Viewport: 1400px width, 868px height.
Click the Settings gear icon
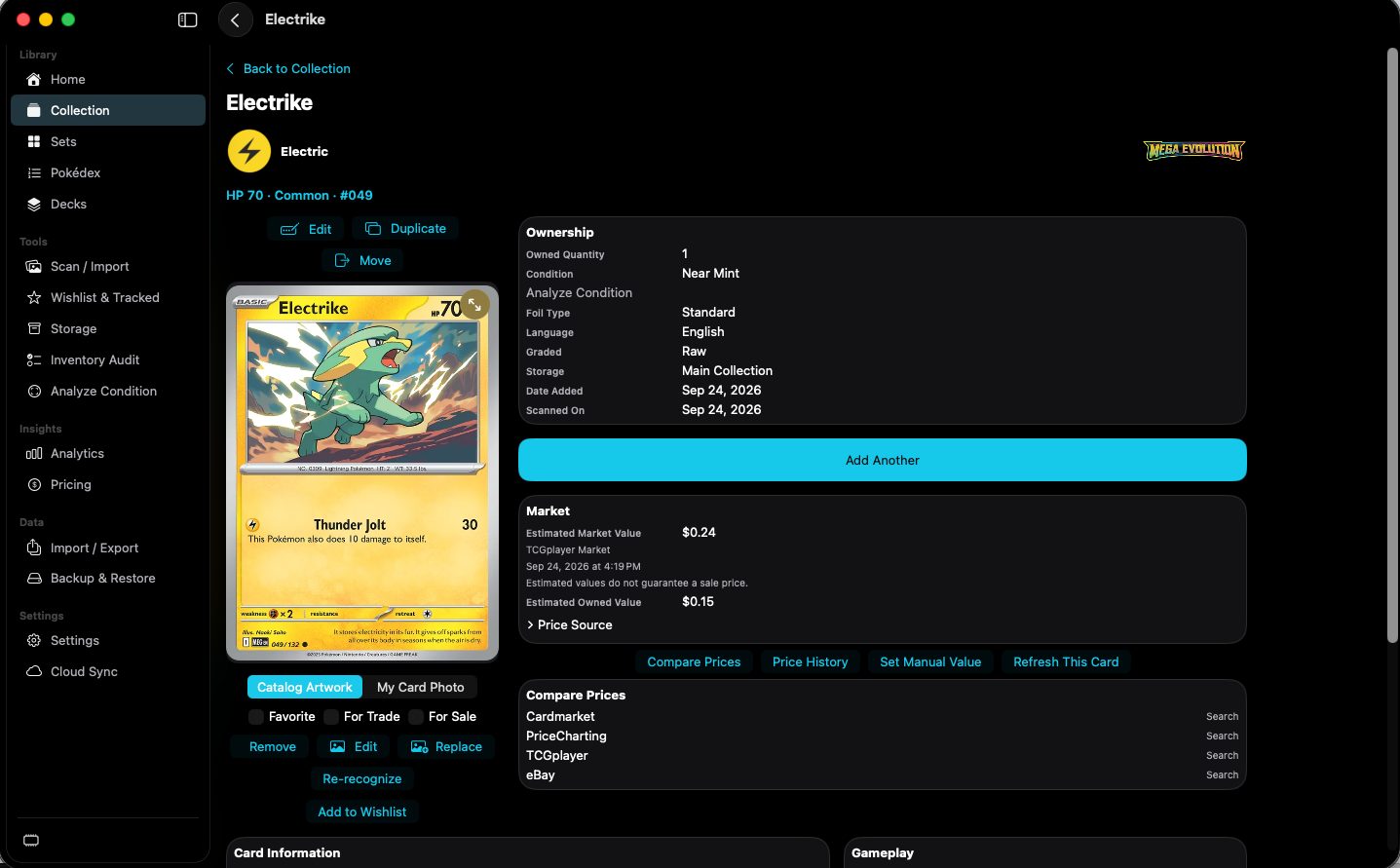point(34,640)
